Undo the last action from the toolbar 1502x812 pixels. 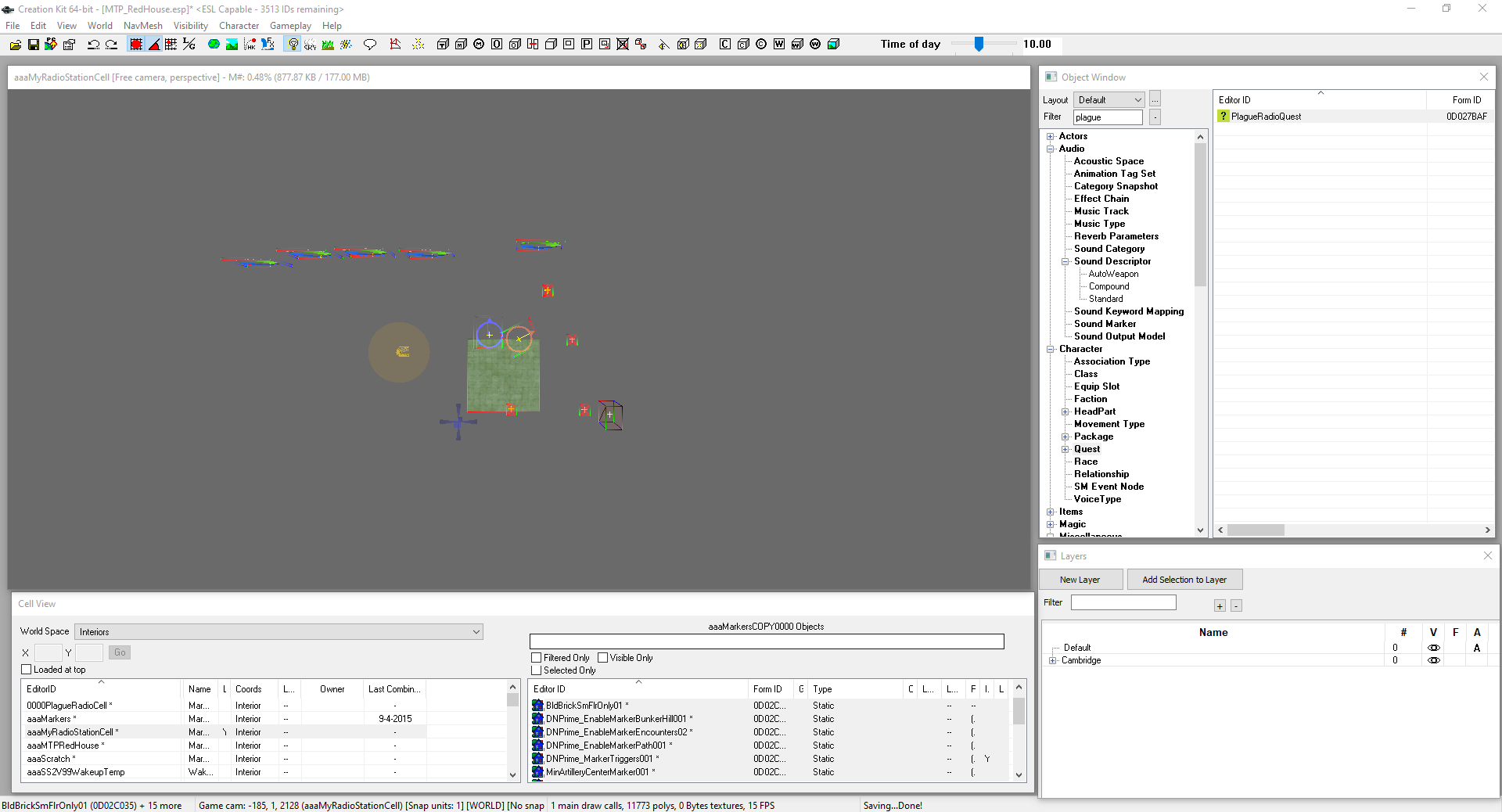click(x=93, y=45)
